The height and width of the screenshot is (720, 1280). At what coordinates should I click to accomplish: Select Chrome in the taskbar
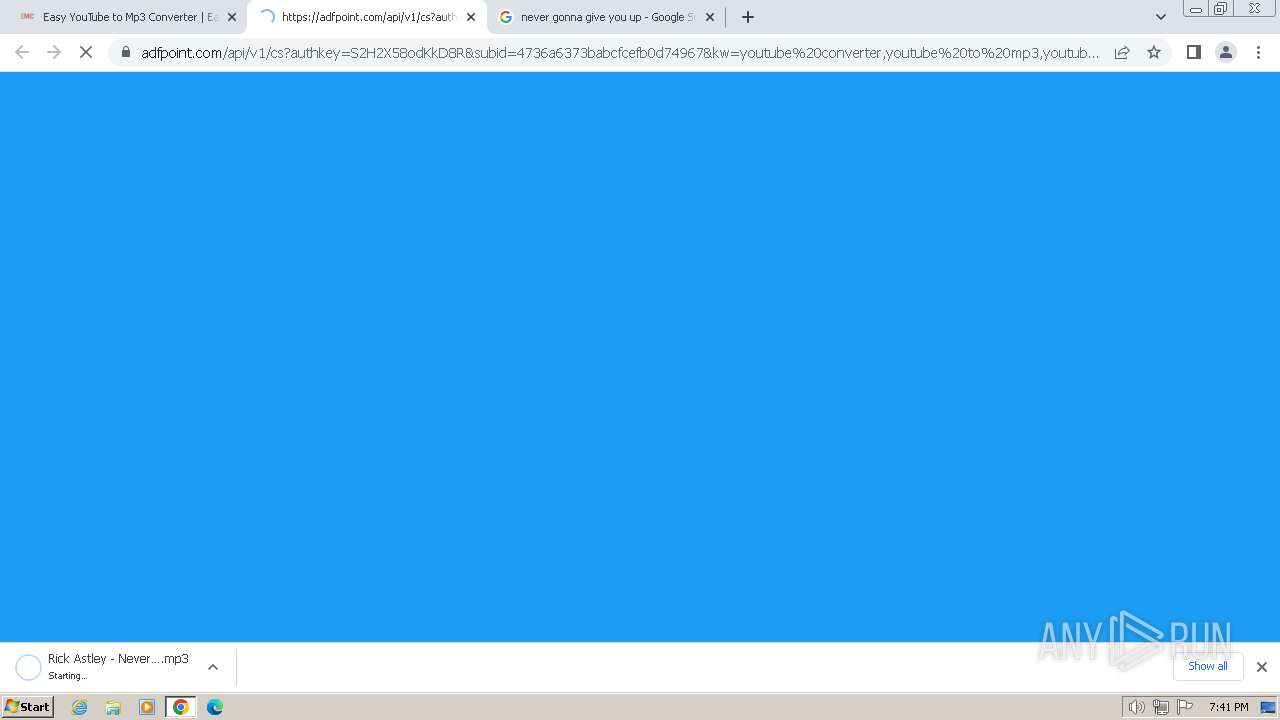pyautogui.click(x=181, y=707)
